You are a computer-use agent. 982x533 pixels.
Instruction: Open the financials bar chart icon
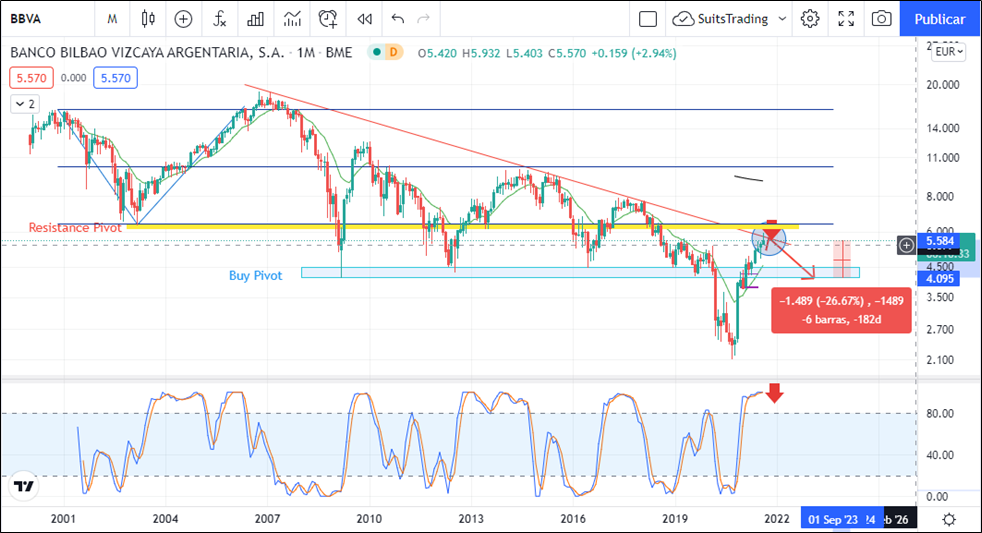(x=256, y=18)
